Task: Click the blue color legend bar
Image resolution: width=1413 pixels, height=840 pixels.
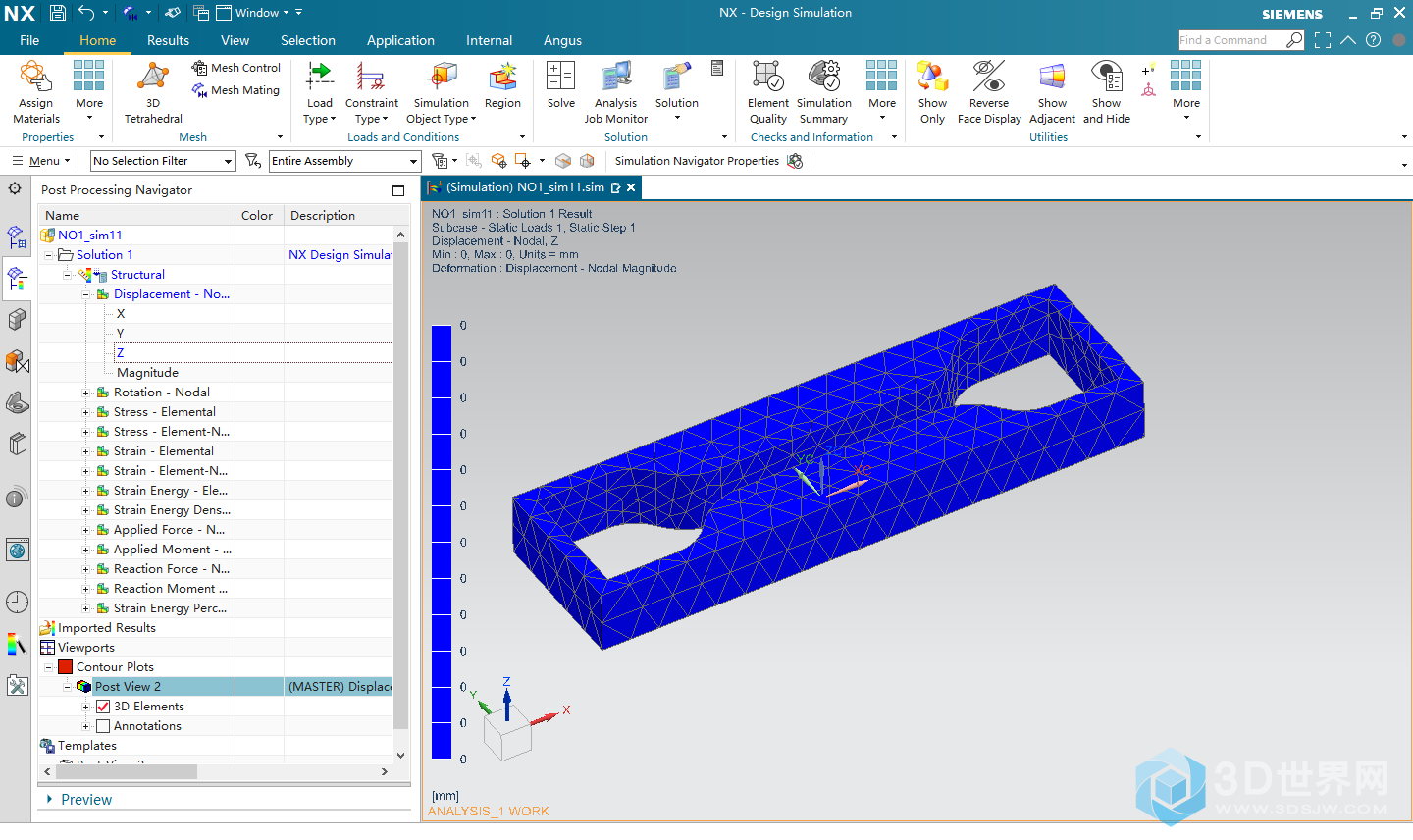Action: 442,542
